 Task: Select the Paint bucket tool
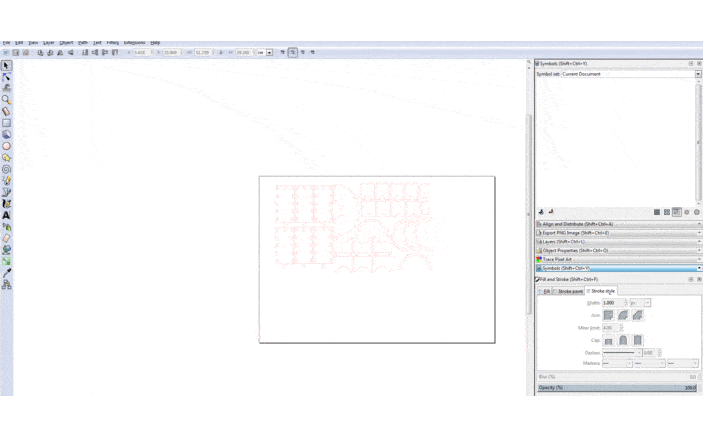tap(6, 250)
